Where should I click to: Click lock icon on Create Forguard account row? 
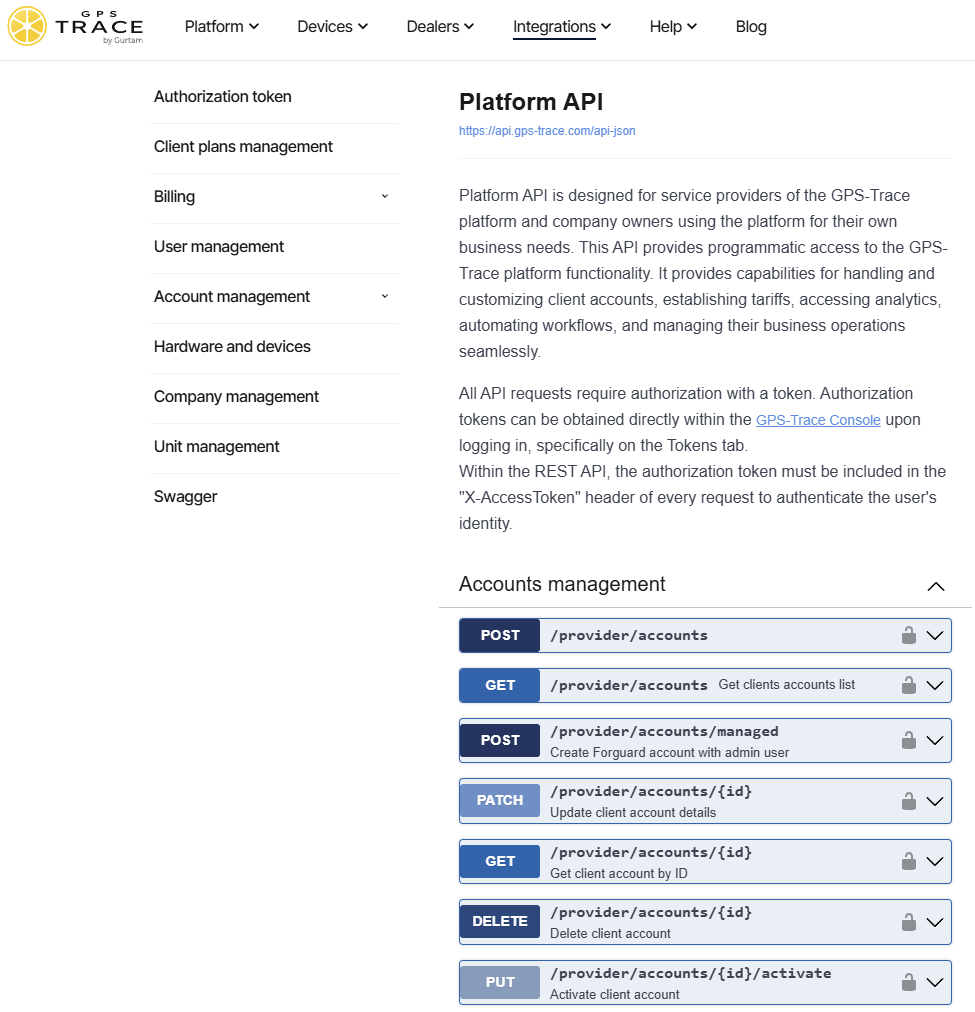[x=909, y=740]
